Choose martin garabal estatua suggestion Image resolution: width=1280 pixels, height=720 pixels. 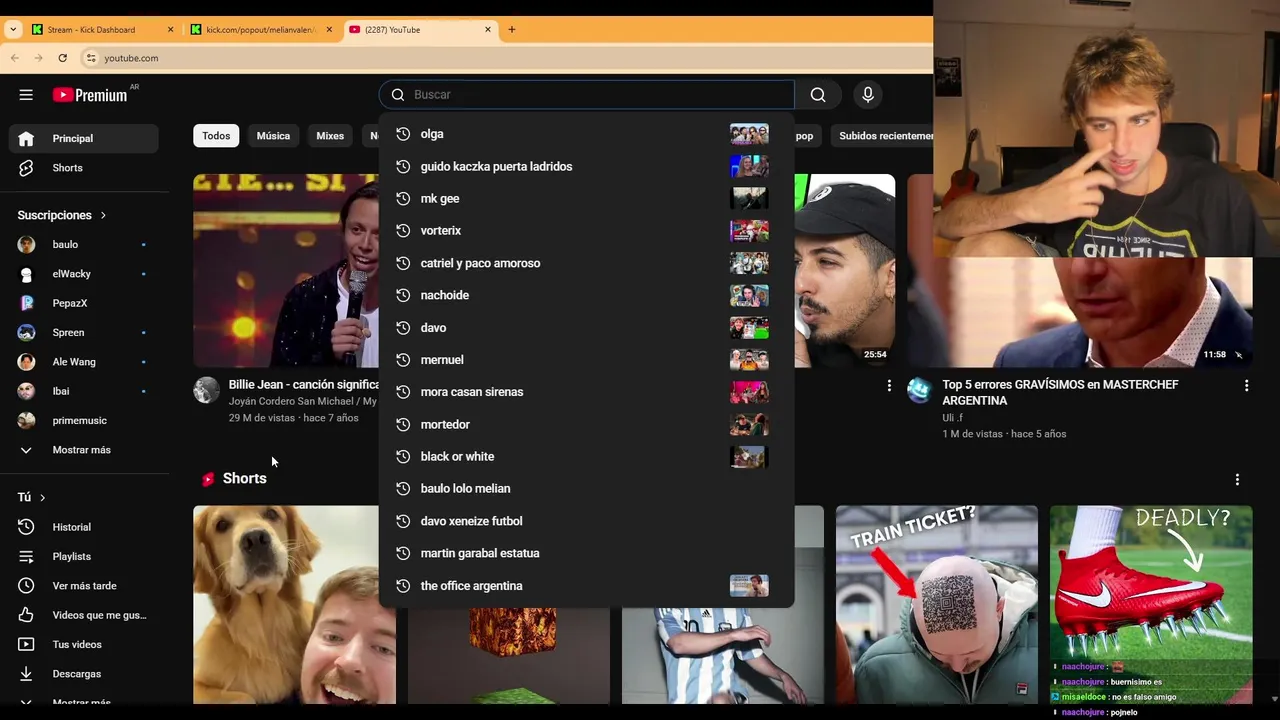(x=586, y=553)
